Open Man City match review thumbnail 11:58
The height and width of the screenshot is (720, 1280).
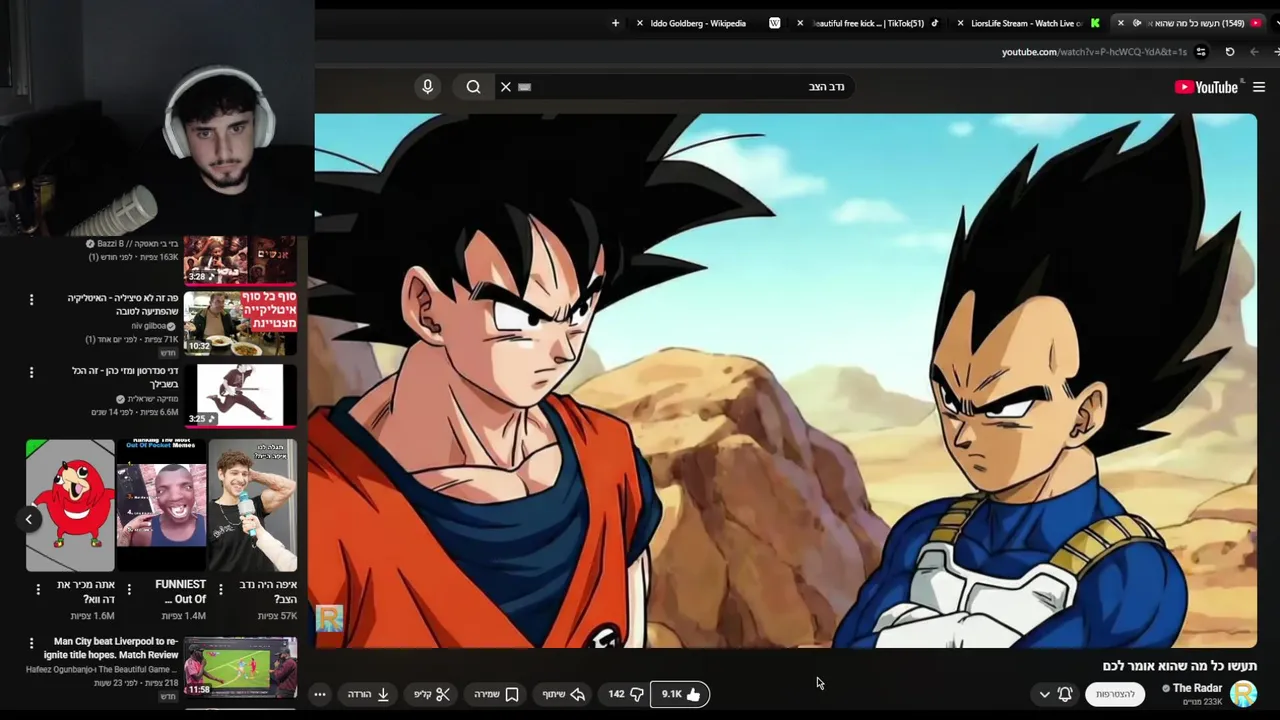(x=241, y=666)
